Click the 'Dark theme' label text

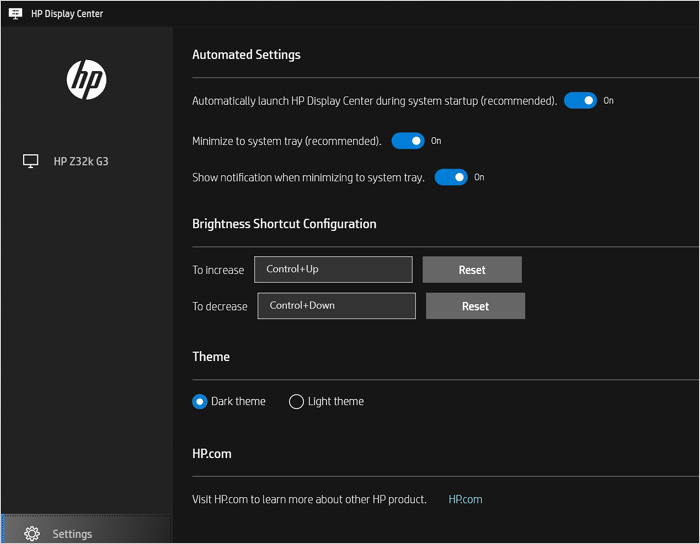point(238,401)
